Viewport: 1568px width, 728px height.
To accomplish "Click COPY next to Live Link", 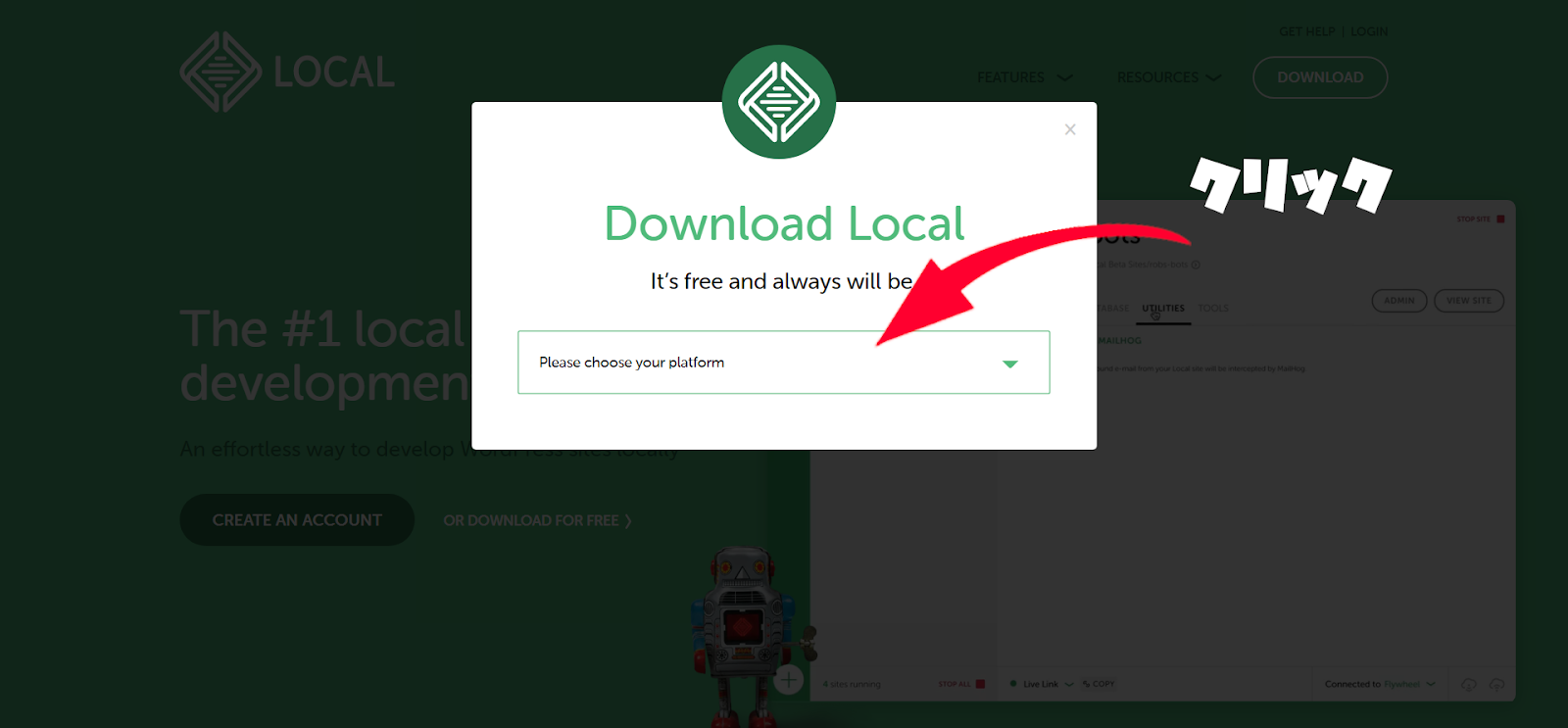I will 1099,684.
